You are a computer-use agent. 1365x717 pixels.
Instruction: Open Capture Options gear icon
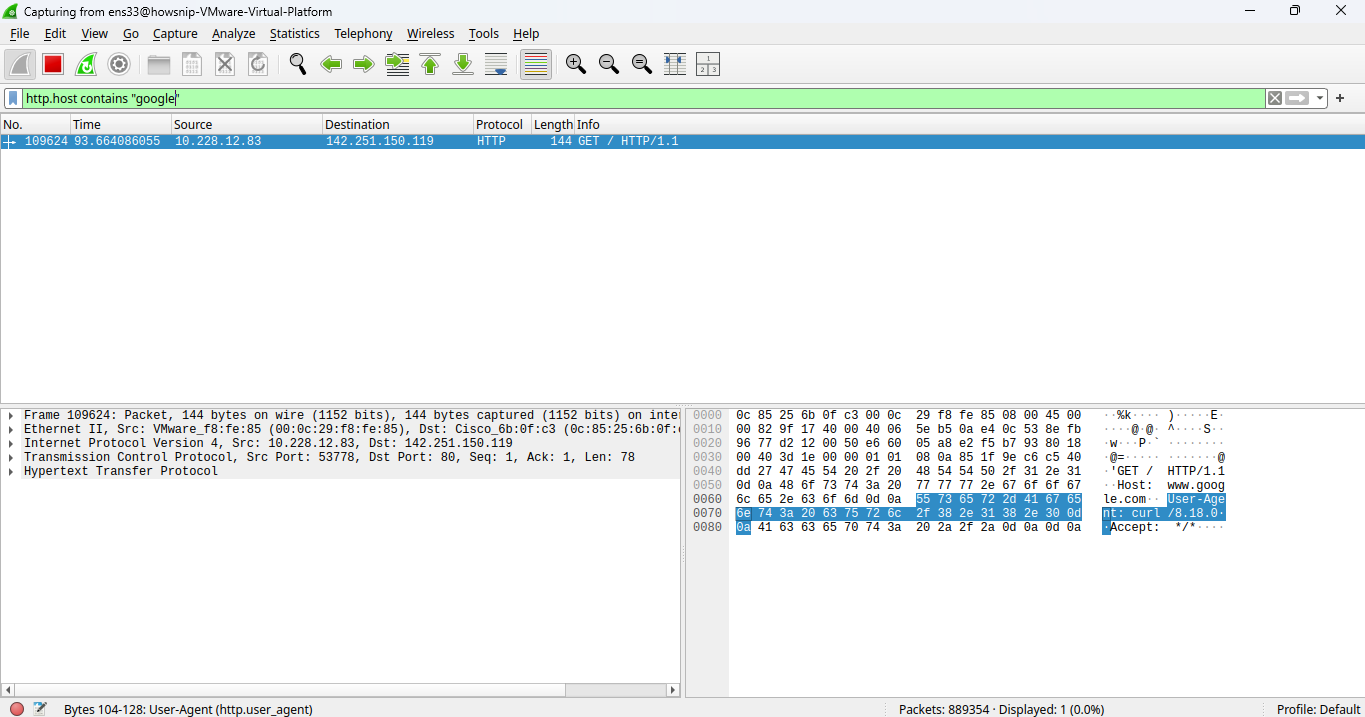point(119,65)
